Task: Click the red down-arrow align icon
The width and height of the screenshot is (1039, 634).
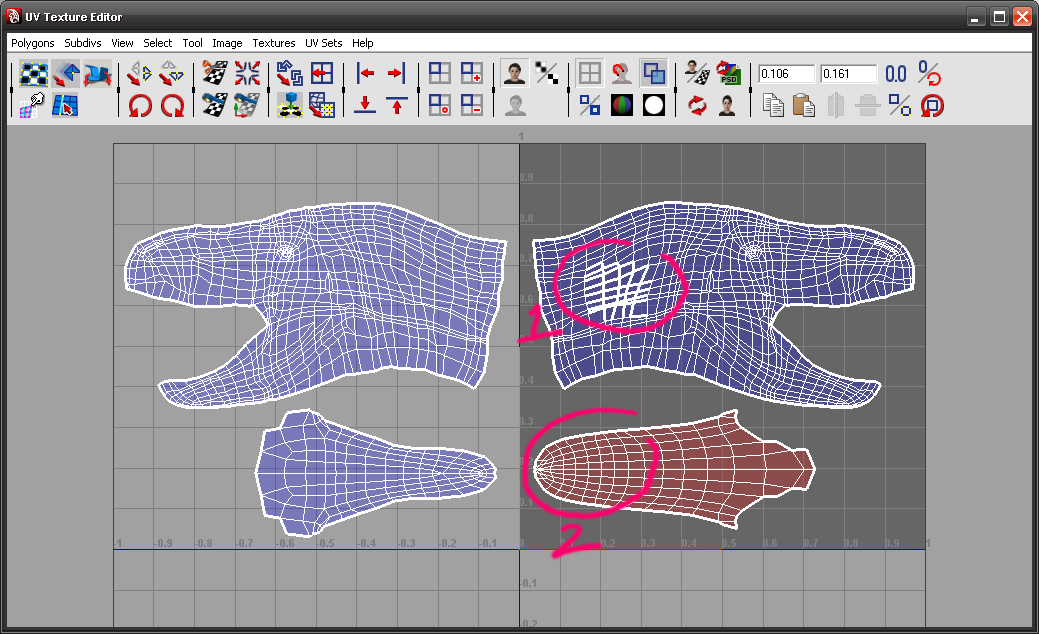Action: coord(365,104)
